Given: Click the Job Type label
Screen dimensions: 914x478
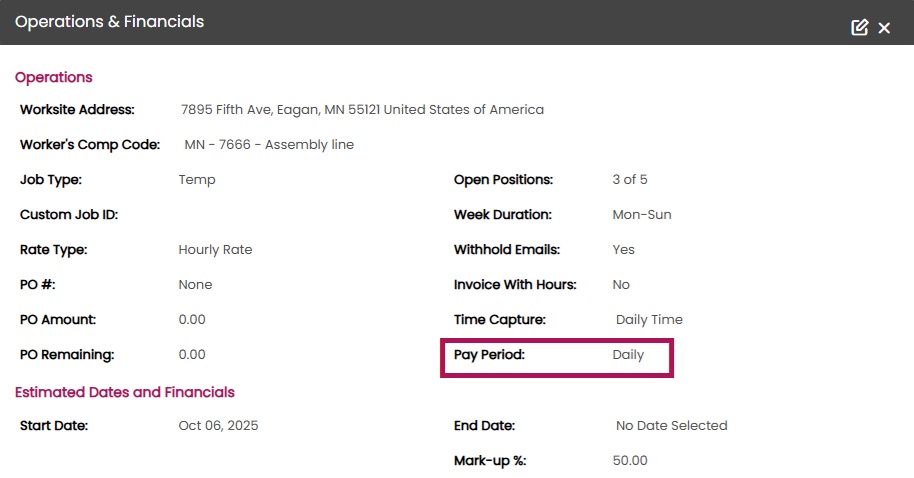Looking at the screenshot, I should [x=51, y=180].
